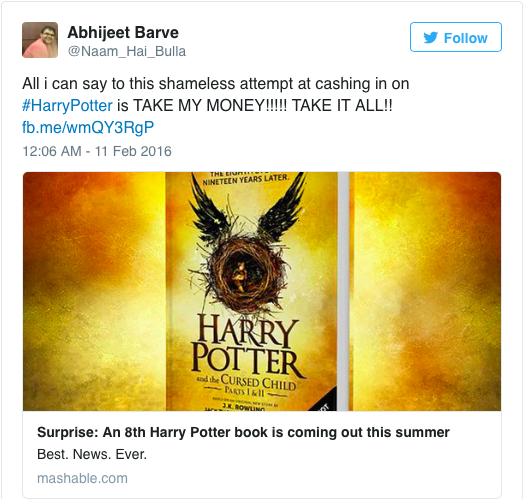
Task: Click the Twitter bird icon in Follow button
Action: coord(431,38)
